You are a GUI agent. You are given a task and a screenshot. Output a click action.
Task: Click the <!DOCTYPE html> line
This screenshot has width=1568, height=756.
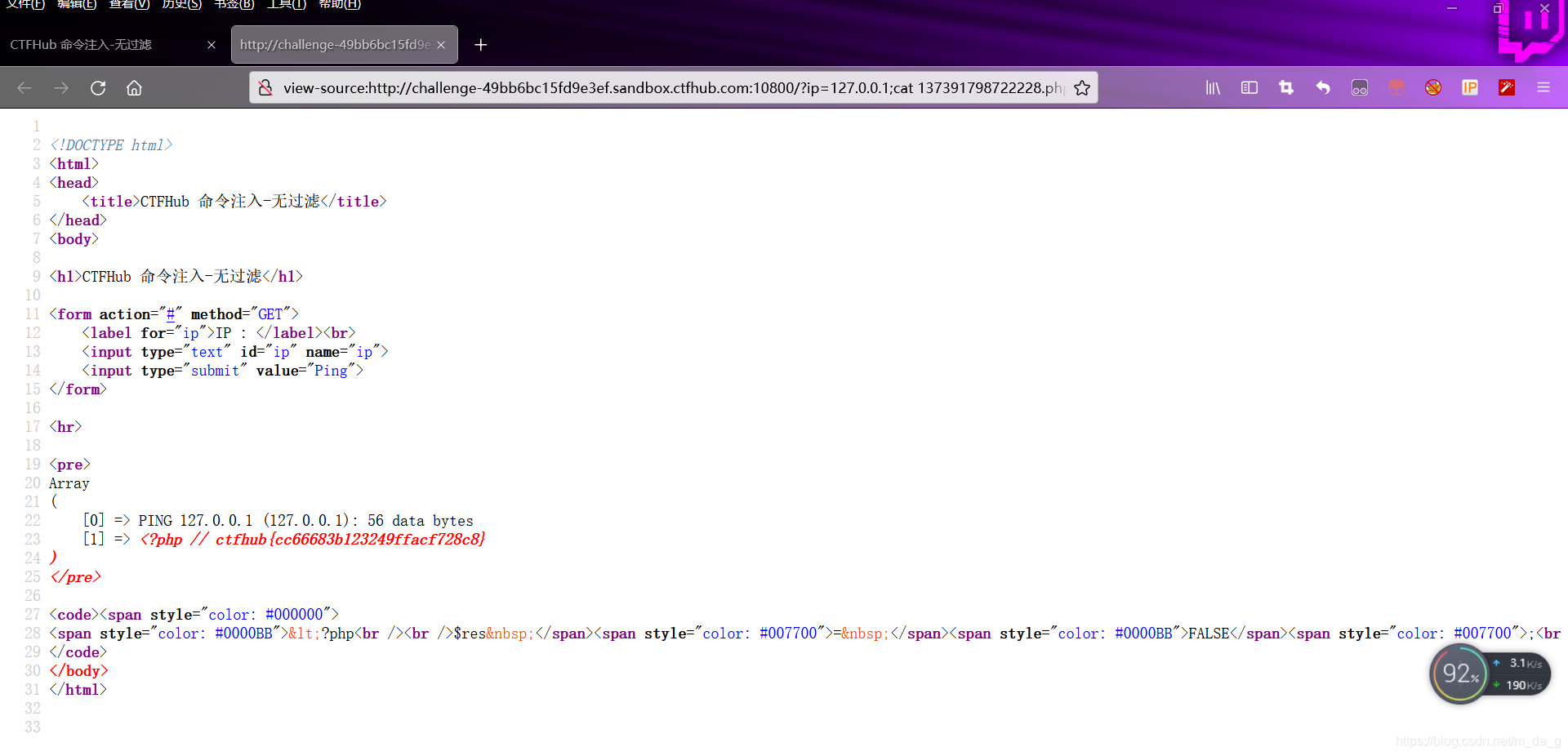[x=110, y=145]
